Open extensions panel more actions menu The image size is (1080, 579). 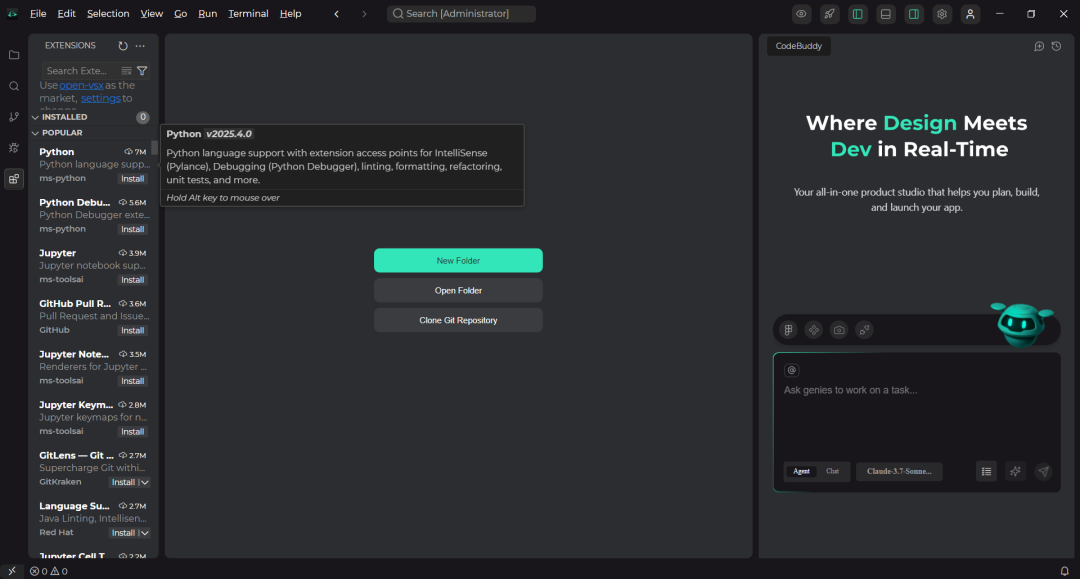141,45
